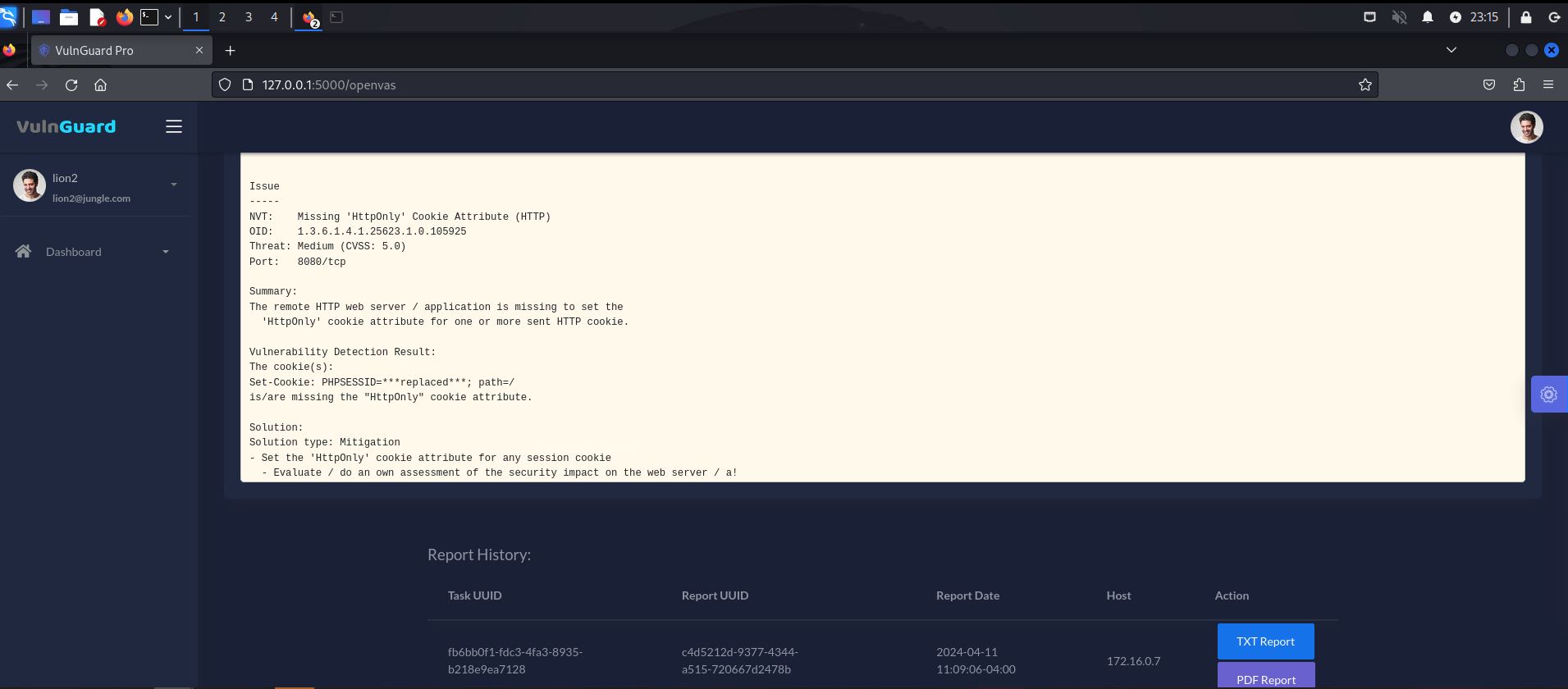Expand the terminal launcher dropdown arrow

[x=168, y=16]
